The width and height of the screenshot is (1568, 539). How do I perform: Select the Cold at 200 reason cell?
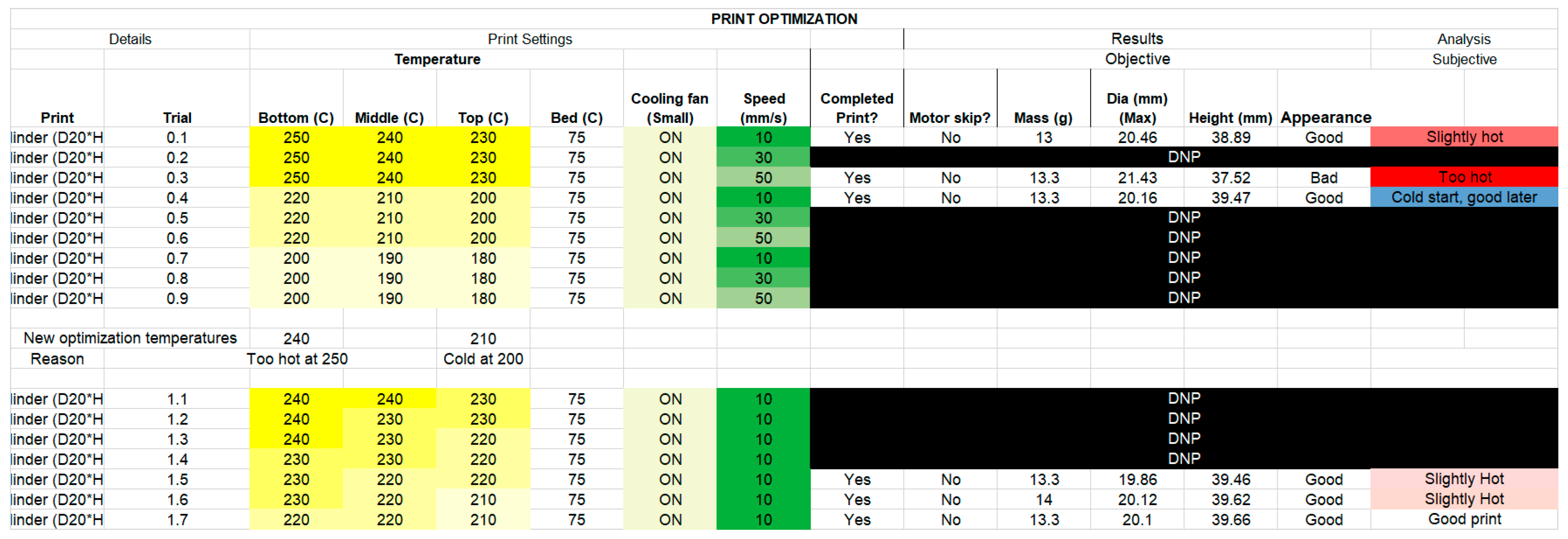point(483,359)
